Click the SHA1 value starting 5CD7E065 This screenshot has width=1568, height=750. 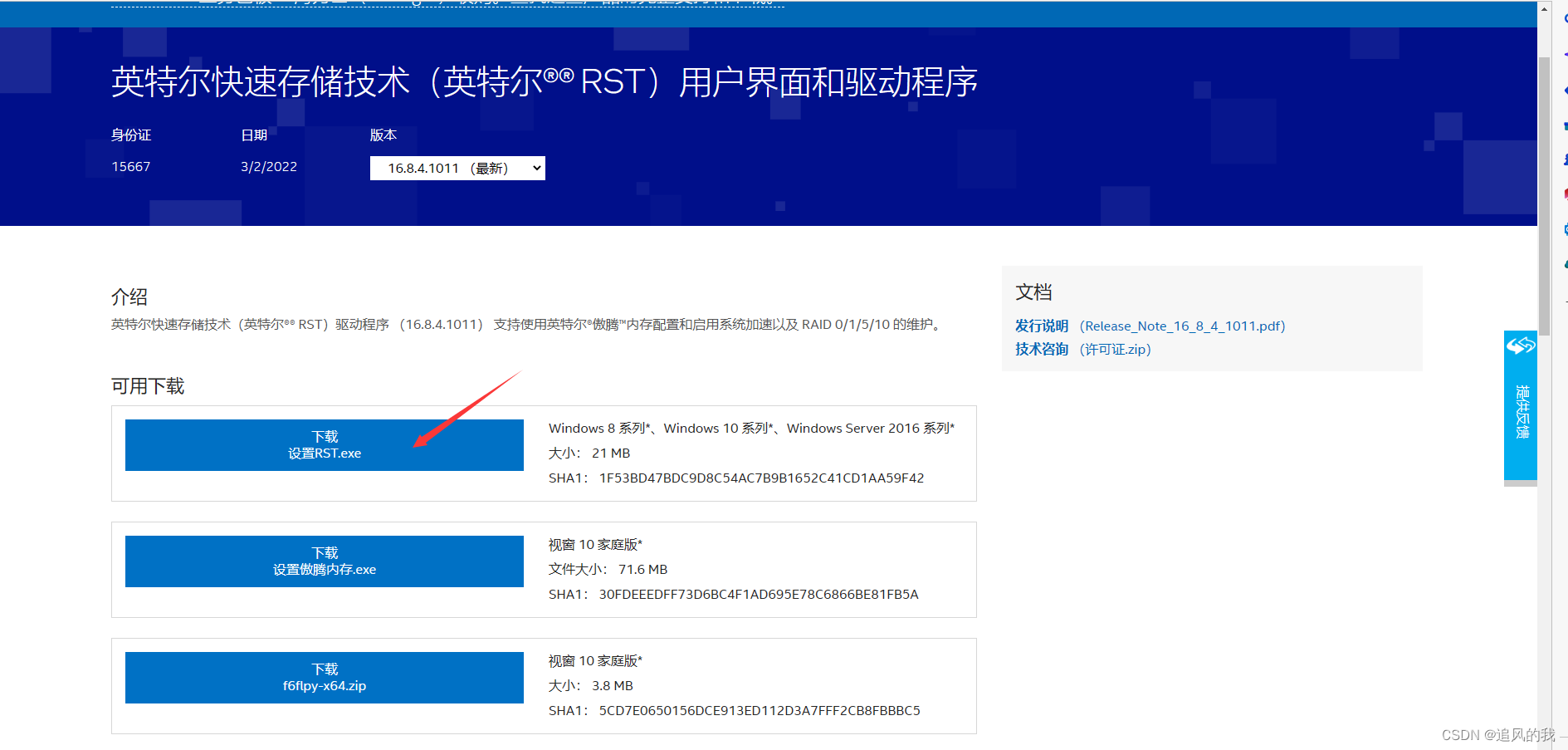(x=760, y=711)
